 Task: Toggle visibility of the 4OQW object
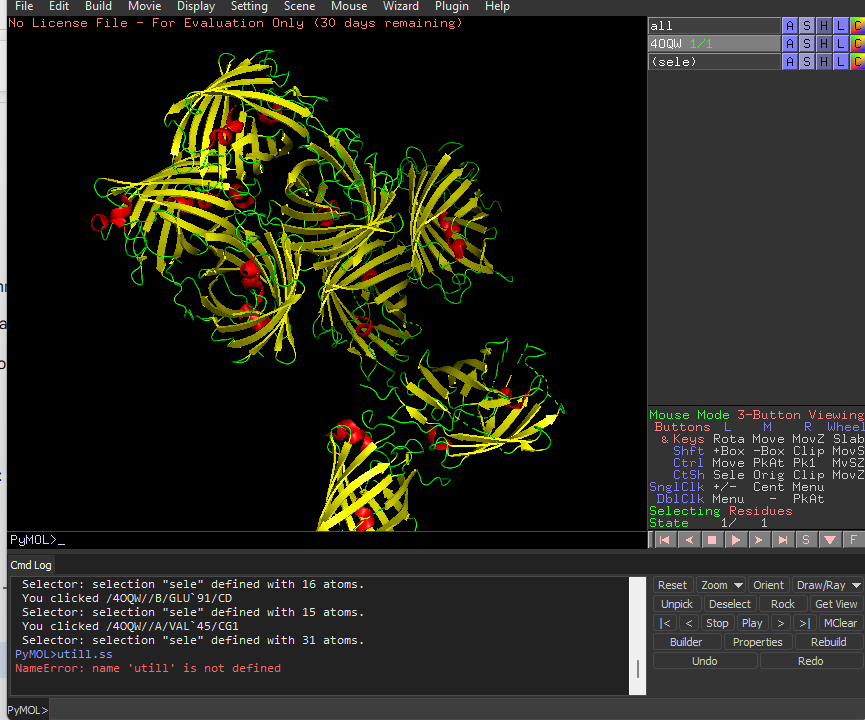pos(713,44)
